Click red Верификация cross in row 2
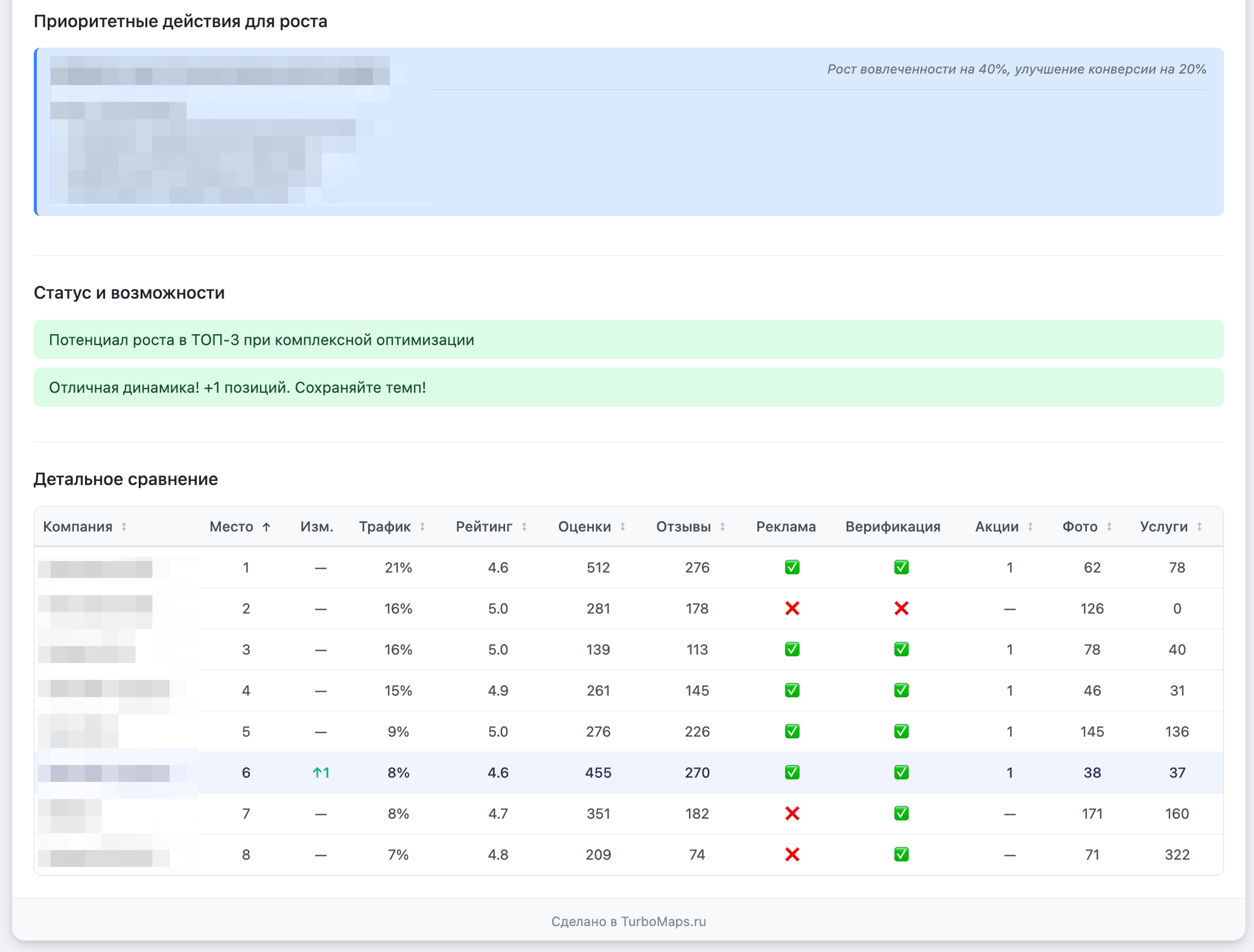Screen dimensions: 1254x952 (901, 609)
